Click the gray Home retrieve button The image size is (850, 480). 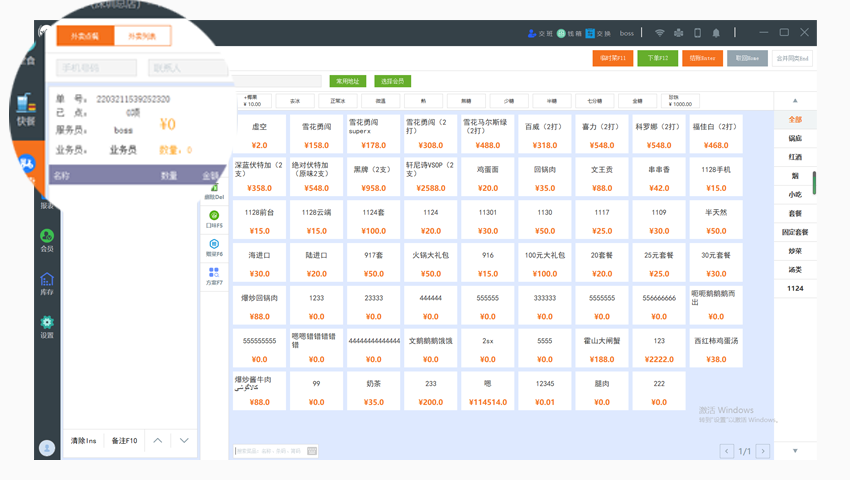coord(747,58)
